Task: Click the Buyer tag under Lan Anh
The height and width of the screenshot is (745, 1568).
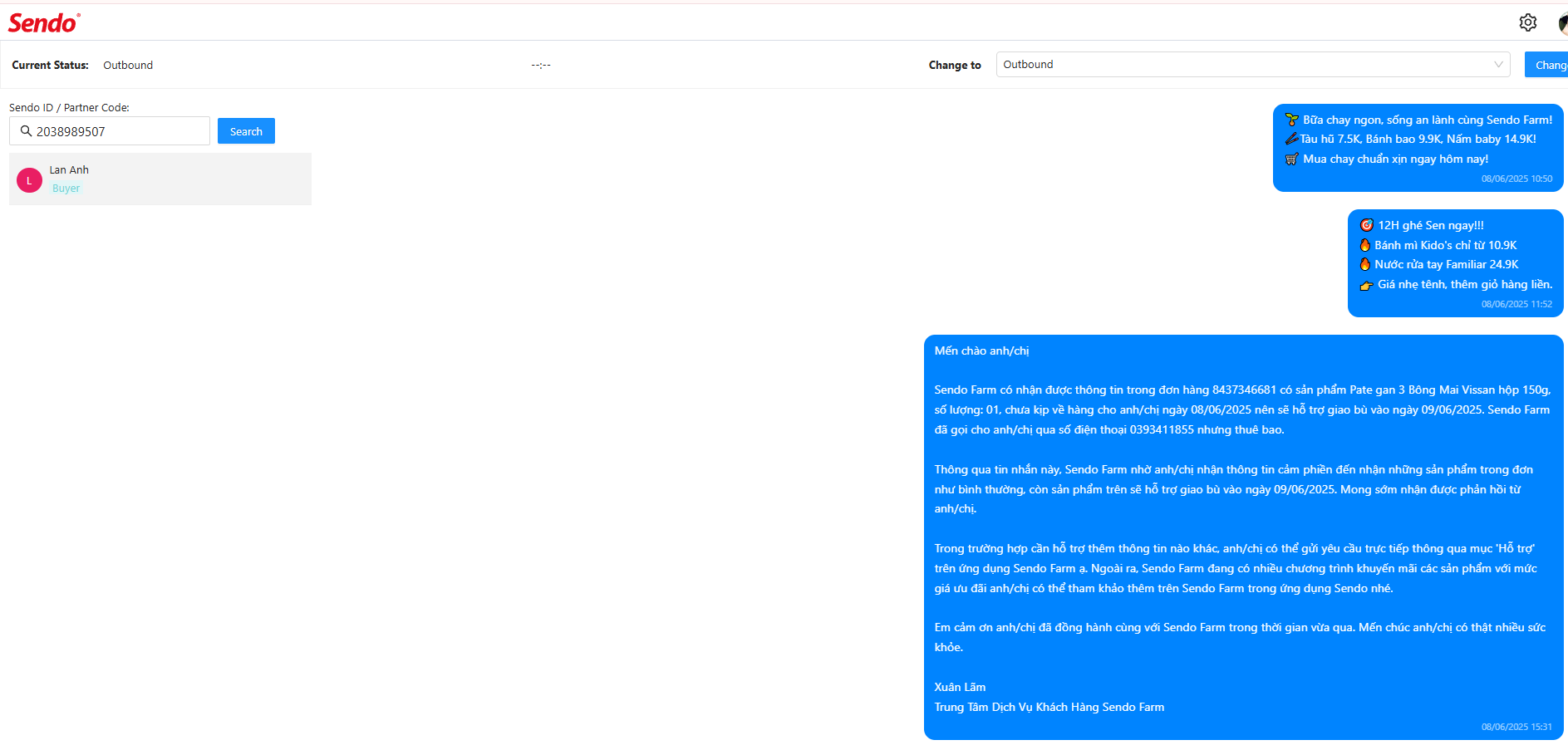Action: [66, 189]
